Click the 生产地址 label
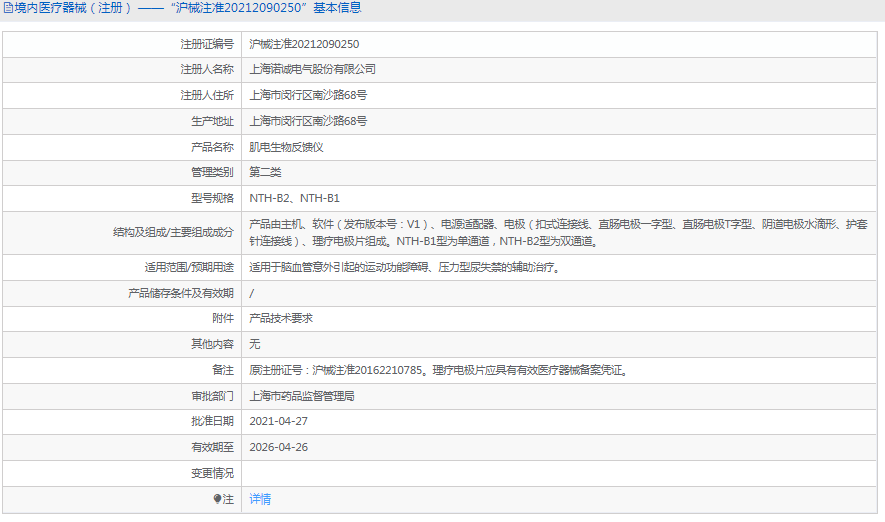 (212, 121)
